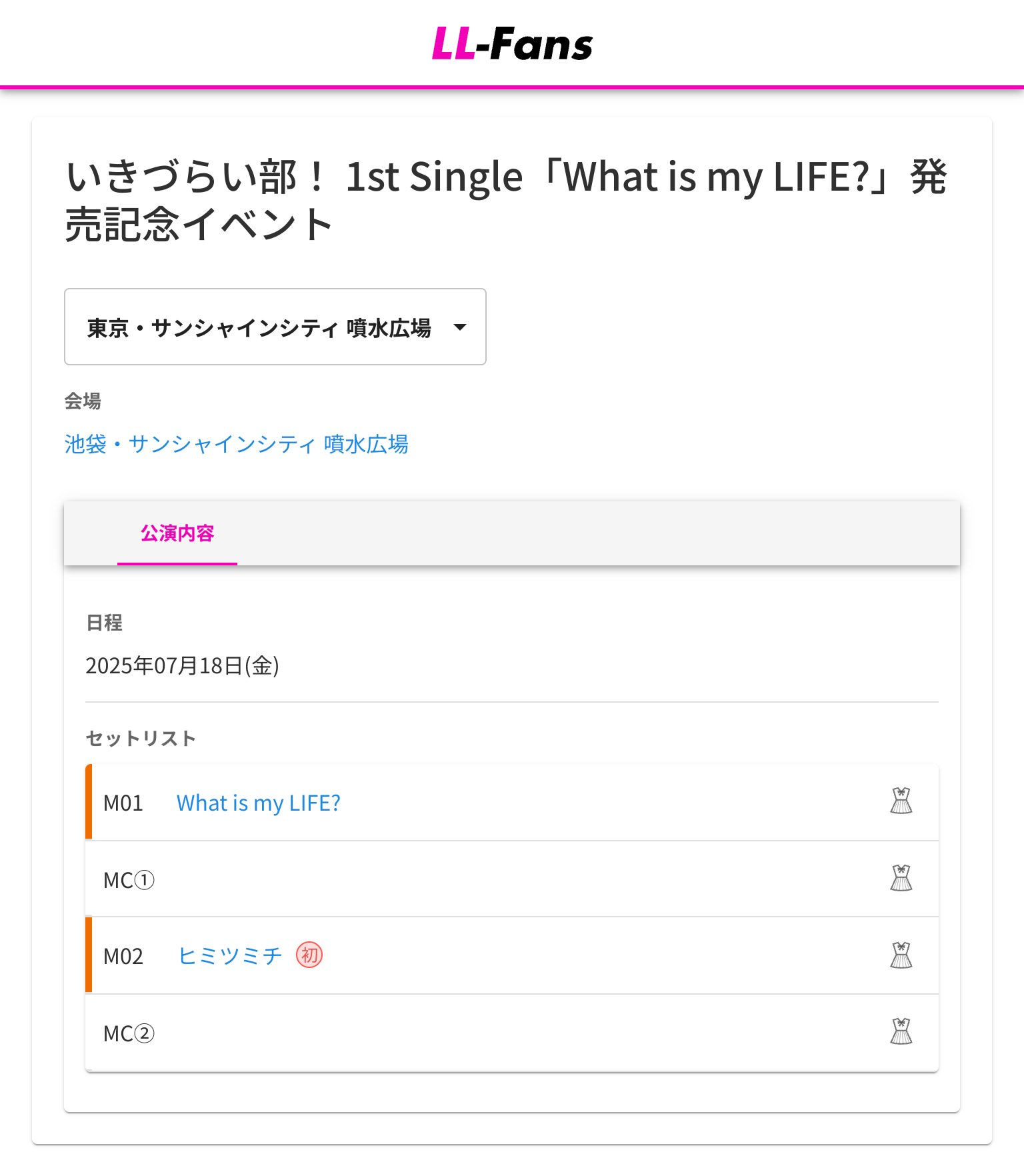Click the セットリスト section label
Screen dimensions: 1024x1176
141,738
